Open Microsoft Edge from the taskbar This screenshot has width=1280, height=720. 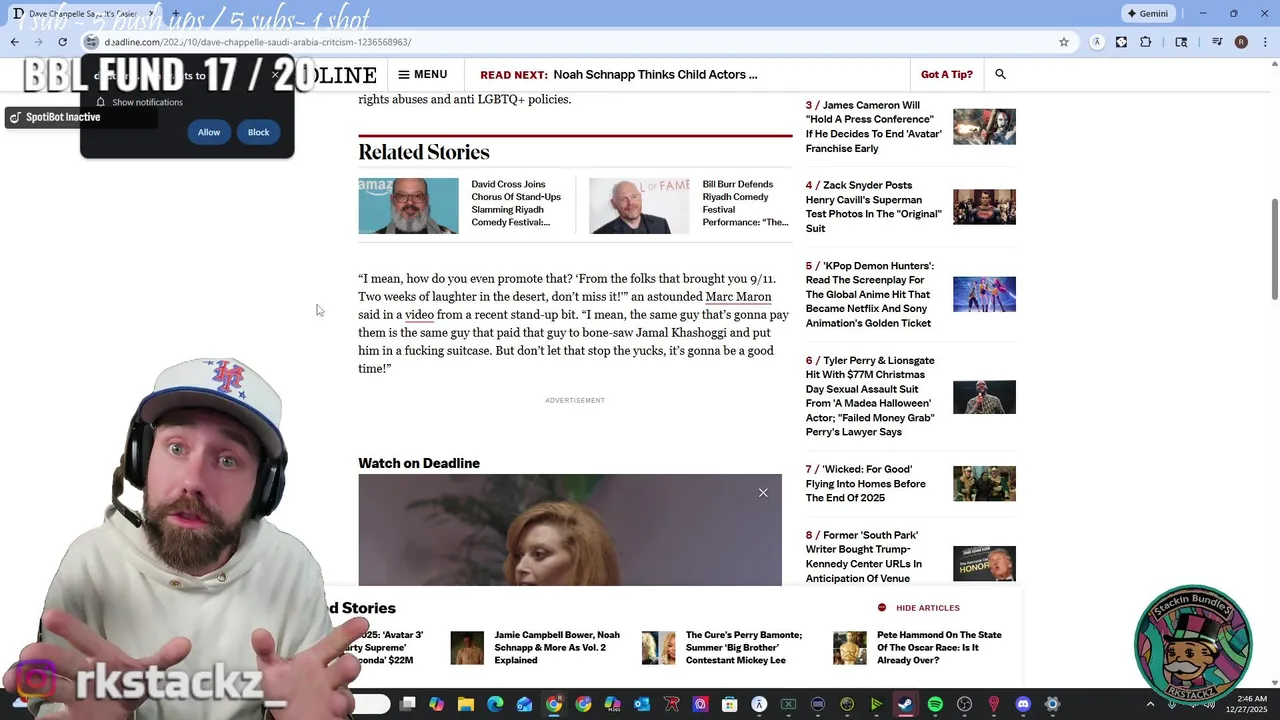[x=495, y=704]
